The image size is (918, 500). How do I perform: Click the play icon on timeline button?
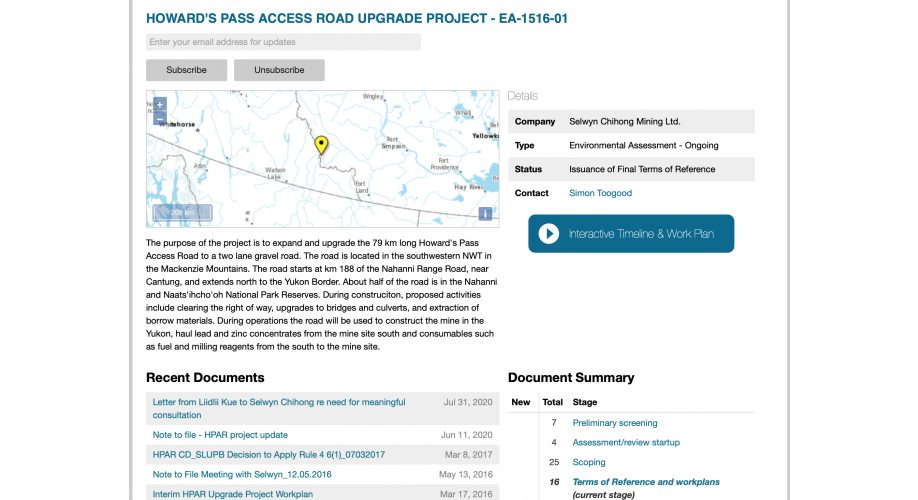click(549, 234)
